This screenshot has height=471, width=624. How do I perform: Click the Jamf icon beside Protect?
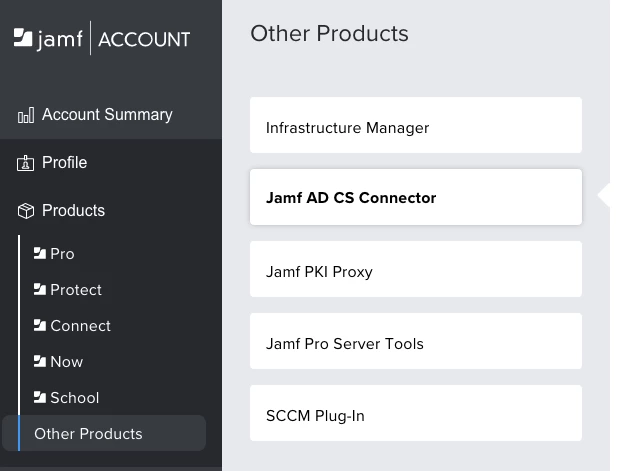coord(40,289)
